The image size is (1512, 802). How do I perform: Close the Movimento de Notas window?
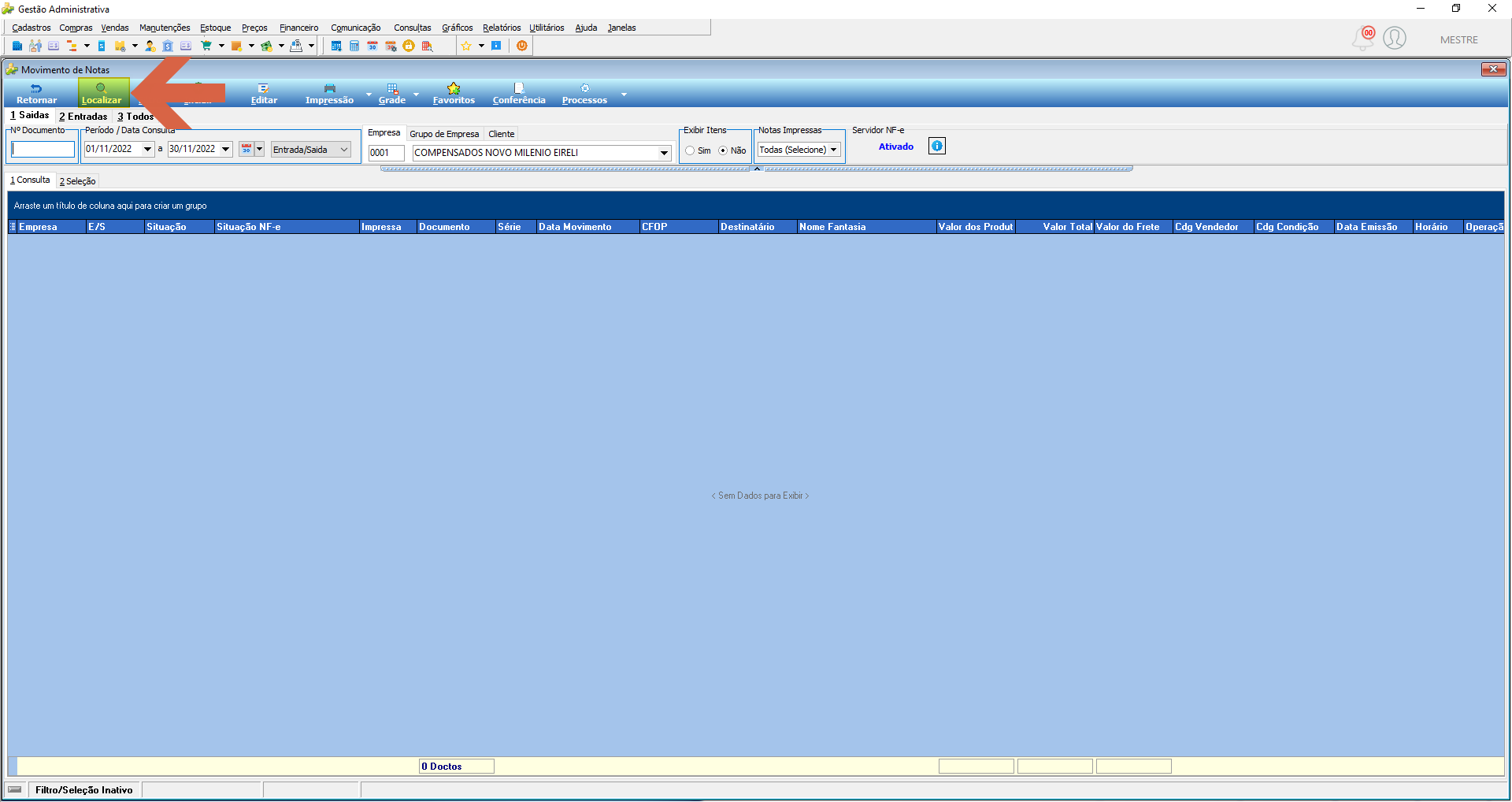click(1493, 69)
